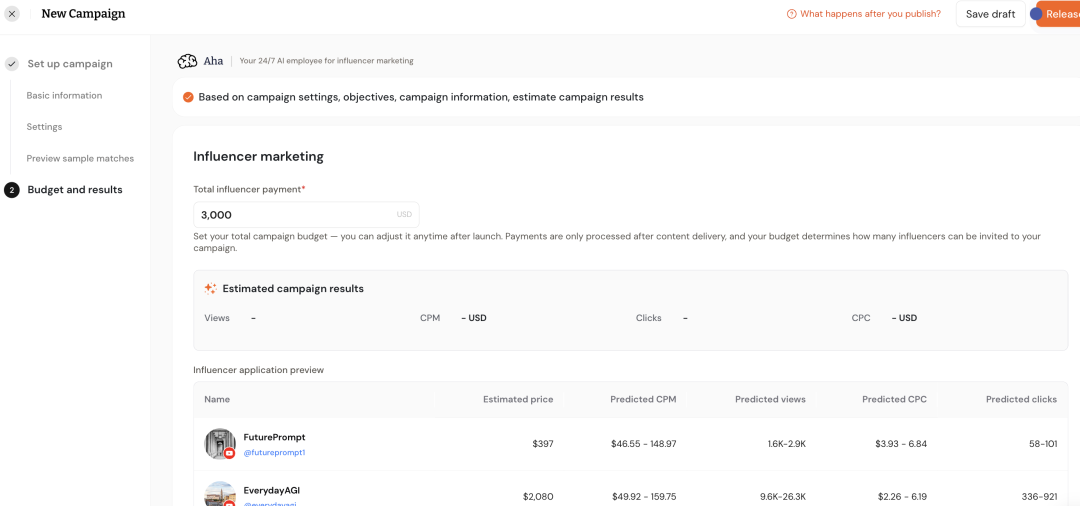The height and width of the screenshot is (506, 1080).
Task: Click the CPM label in estimated results
Action: [x=430, y=318]
